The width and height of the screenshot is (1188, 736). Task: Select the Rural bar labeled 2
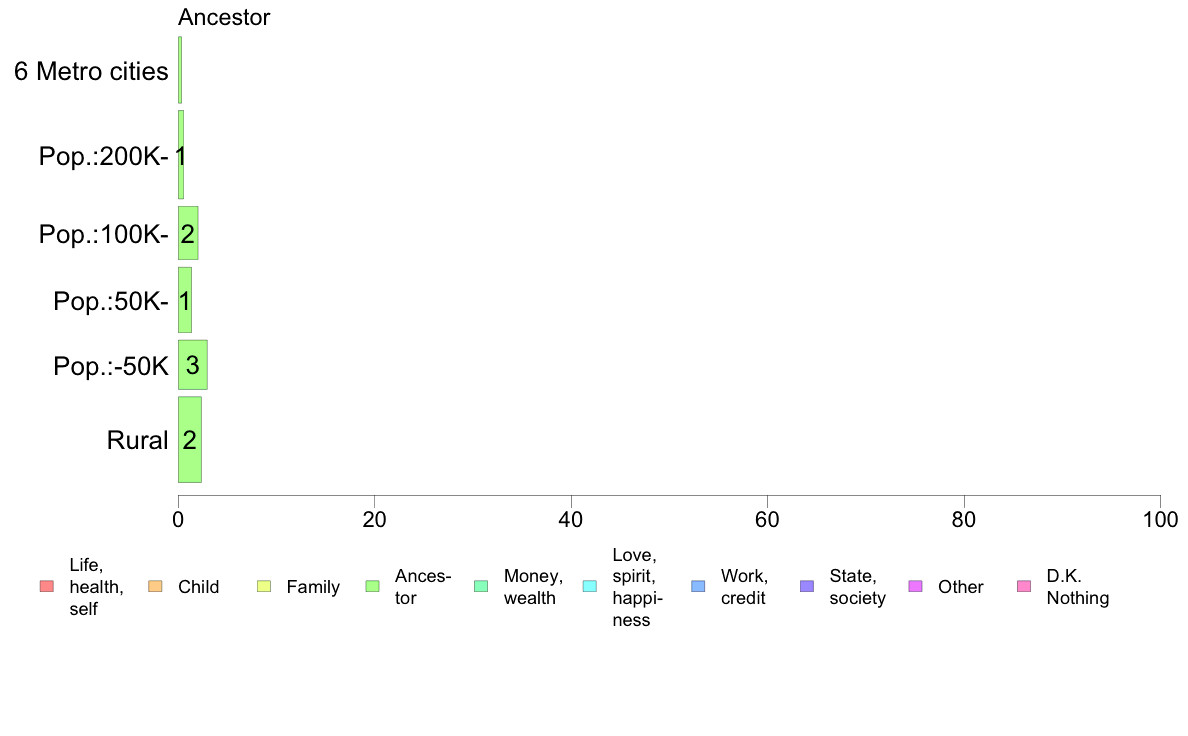[x=189, y=440]
